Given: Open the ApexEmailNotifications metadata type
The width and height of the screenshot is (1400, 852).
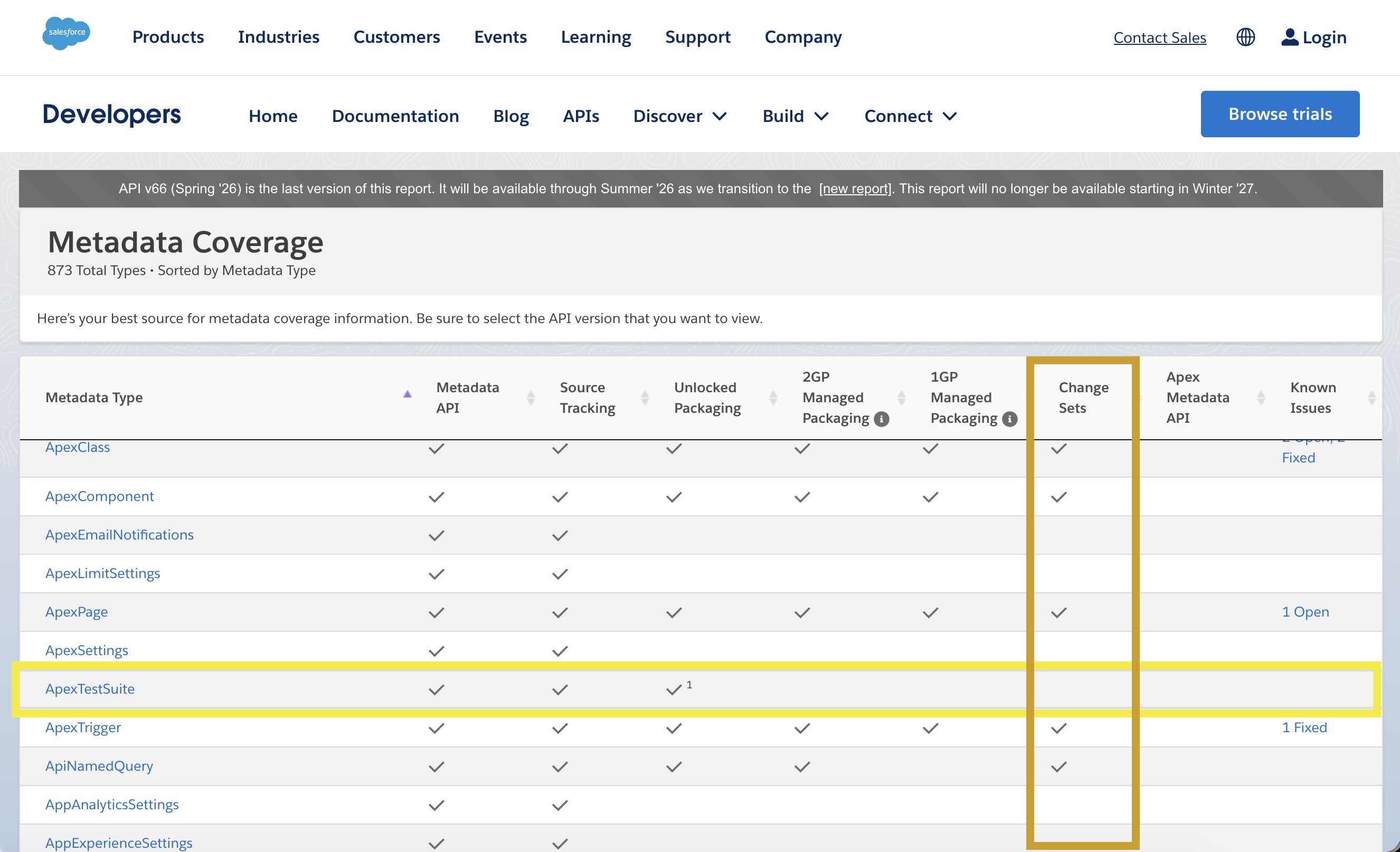Looking at the screenshot, I should click(119, 535).
